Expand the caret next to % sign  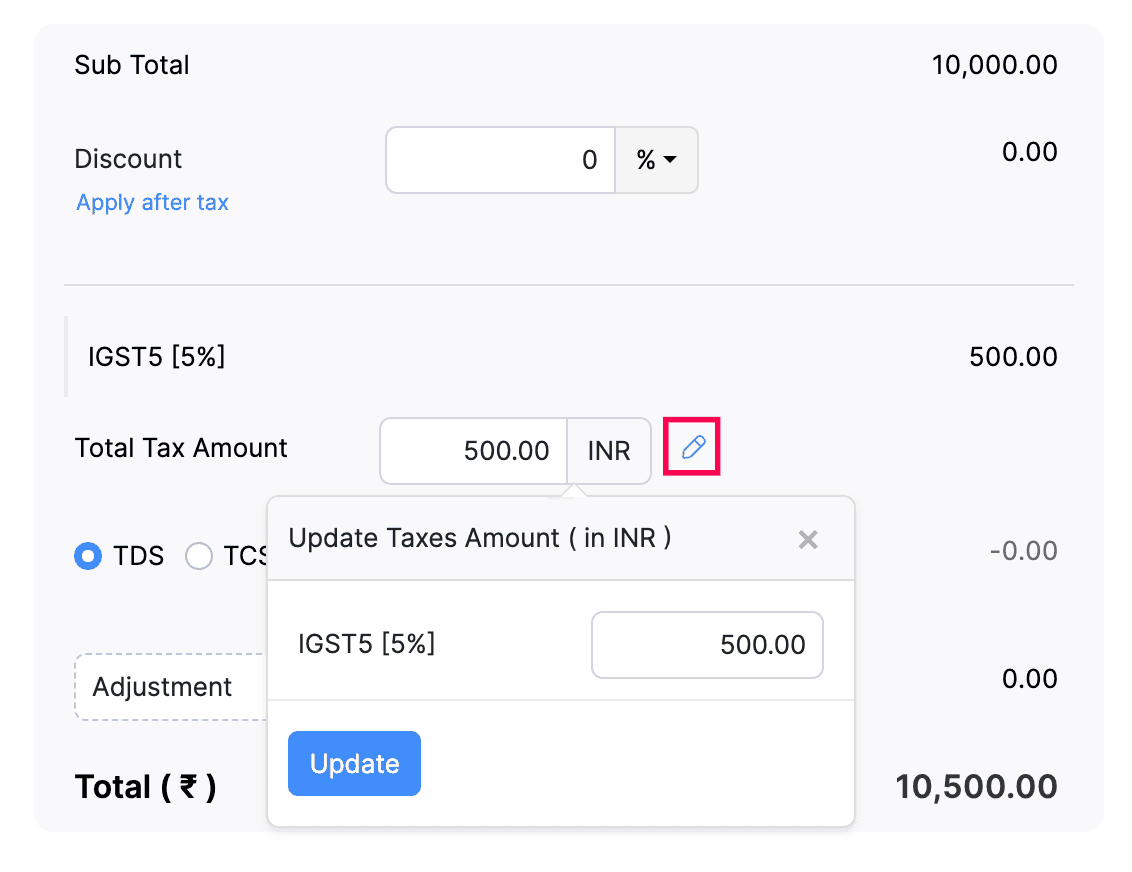672,162
